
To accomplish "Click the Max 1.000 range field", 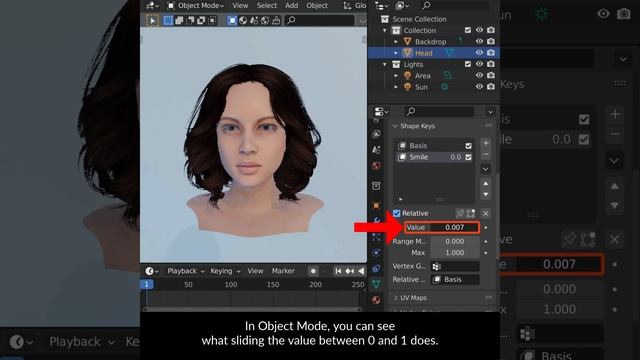I will (455, 253).
